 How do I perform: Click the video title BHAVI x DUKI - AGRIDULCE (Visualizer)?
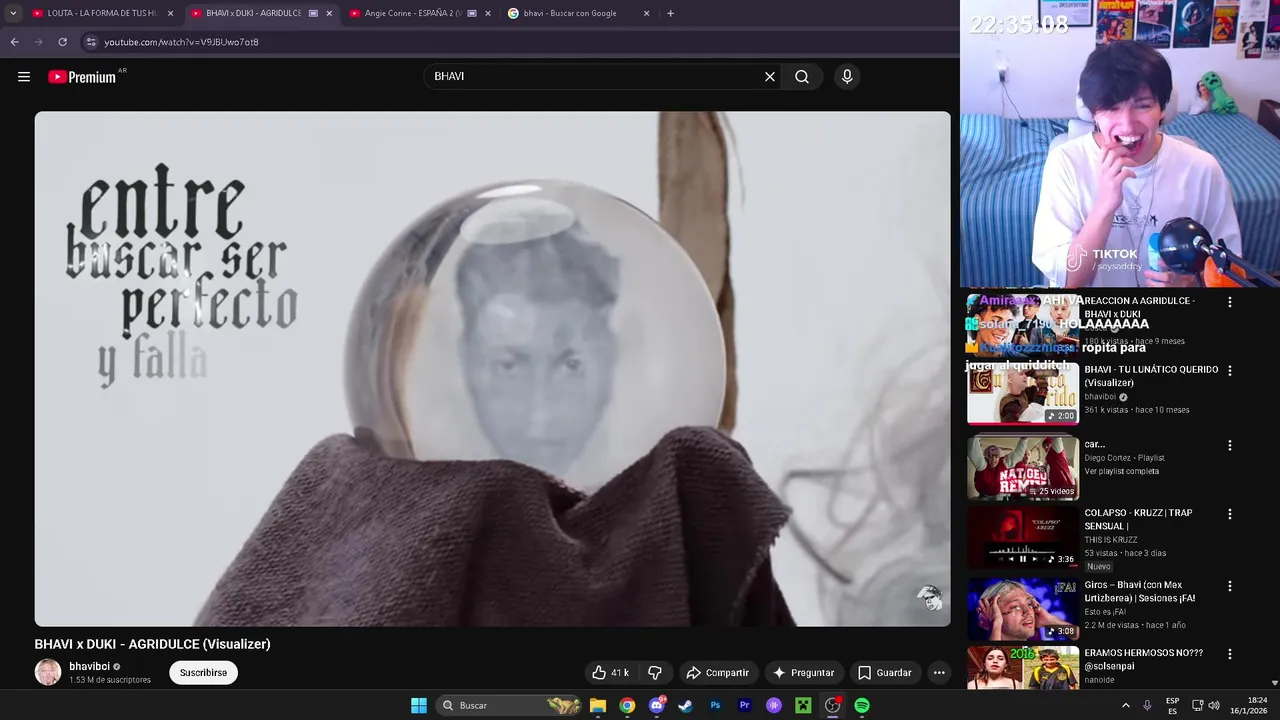[x=152, y=644]
